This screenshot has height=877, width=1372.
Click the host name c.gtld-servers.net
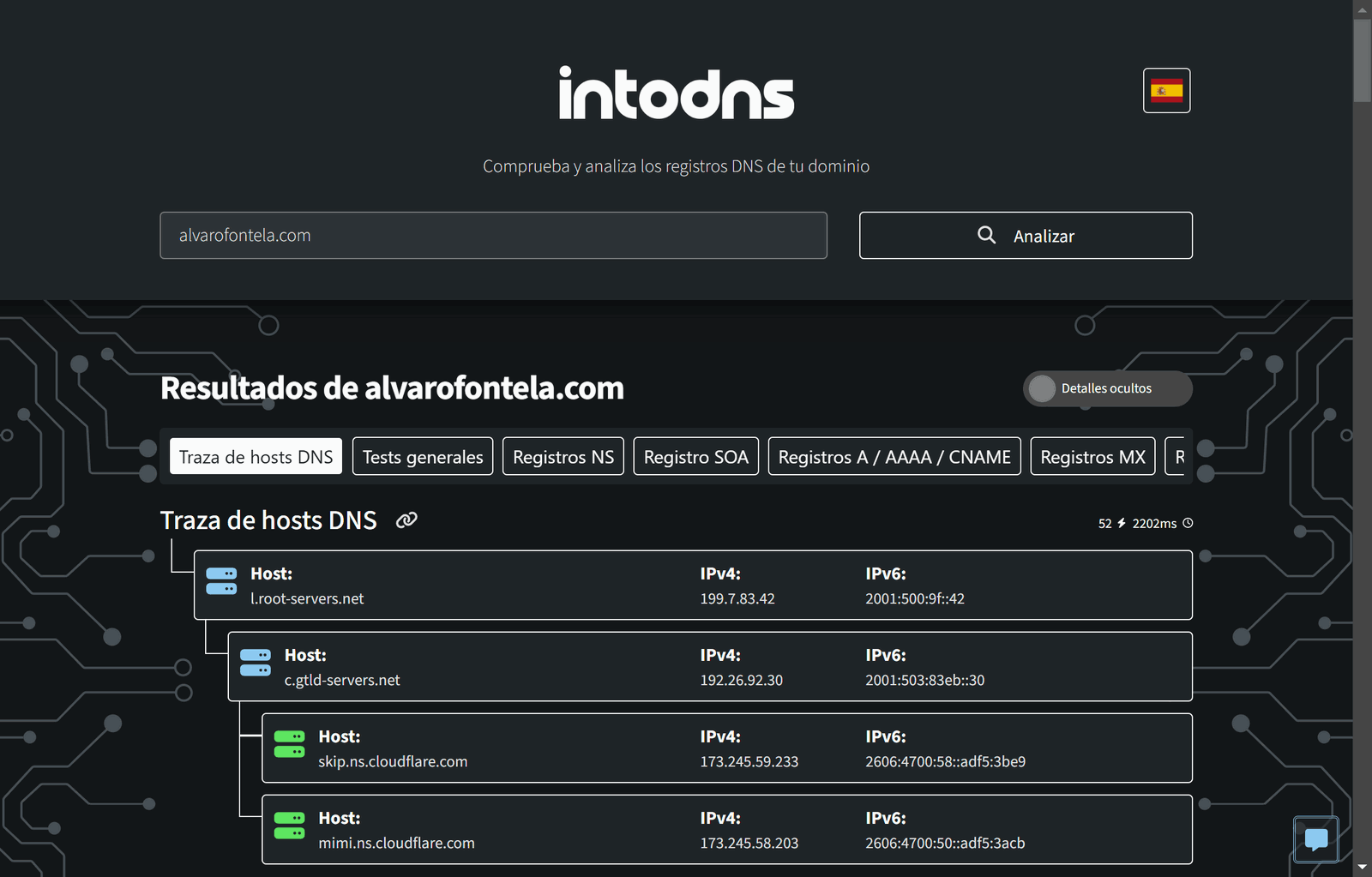(342, 680)
